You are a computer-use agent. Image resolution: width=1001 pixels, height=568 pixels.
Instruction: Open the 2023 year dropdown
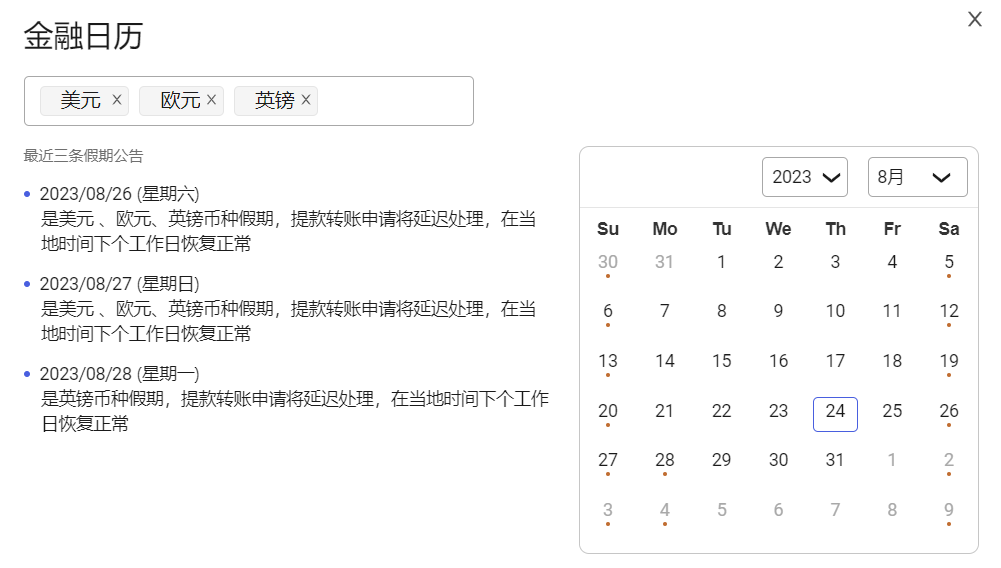coord(804,177)
